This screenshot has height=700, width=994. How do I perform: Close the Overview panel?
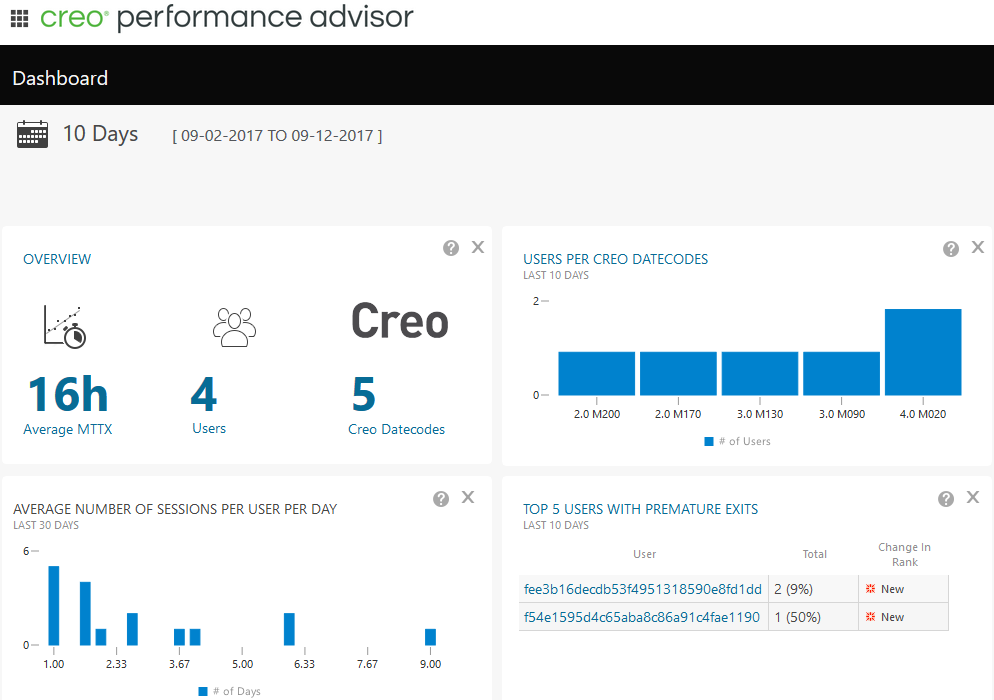(x=478, y=247)
